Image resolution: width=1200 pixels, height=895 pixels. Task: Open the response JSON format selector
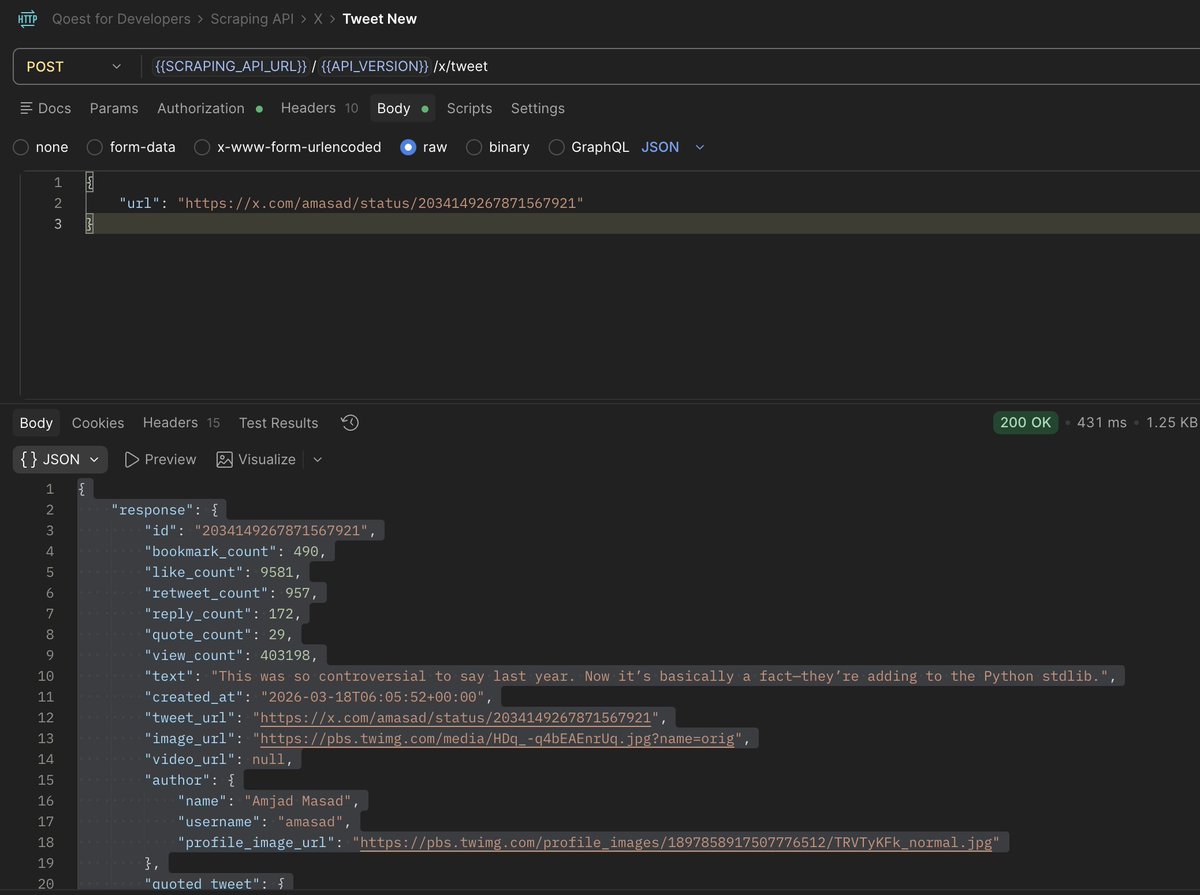(x=60, y=459)
